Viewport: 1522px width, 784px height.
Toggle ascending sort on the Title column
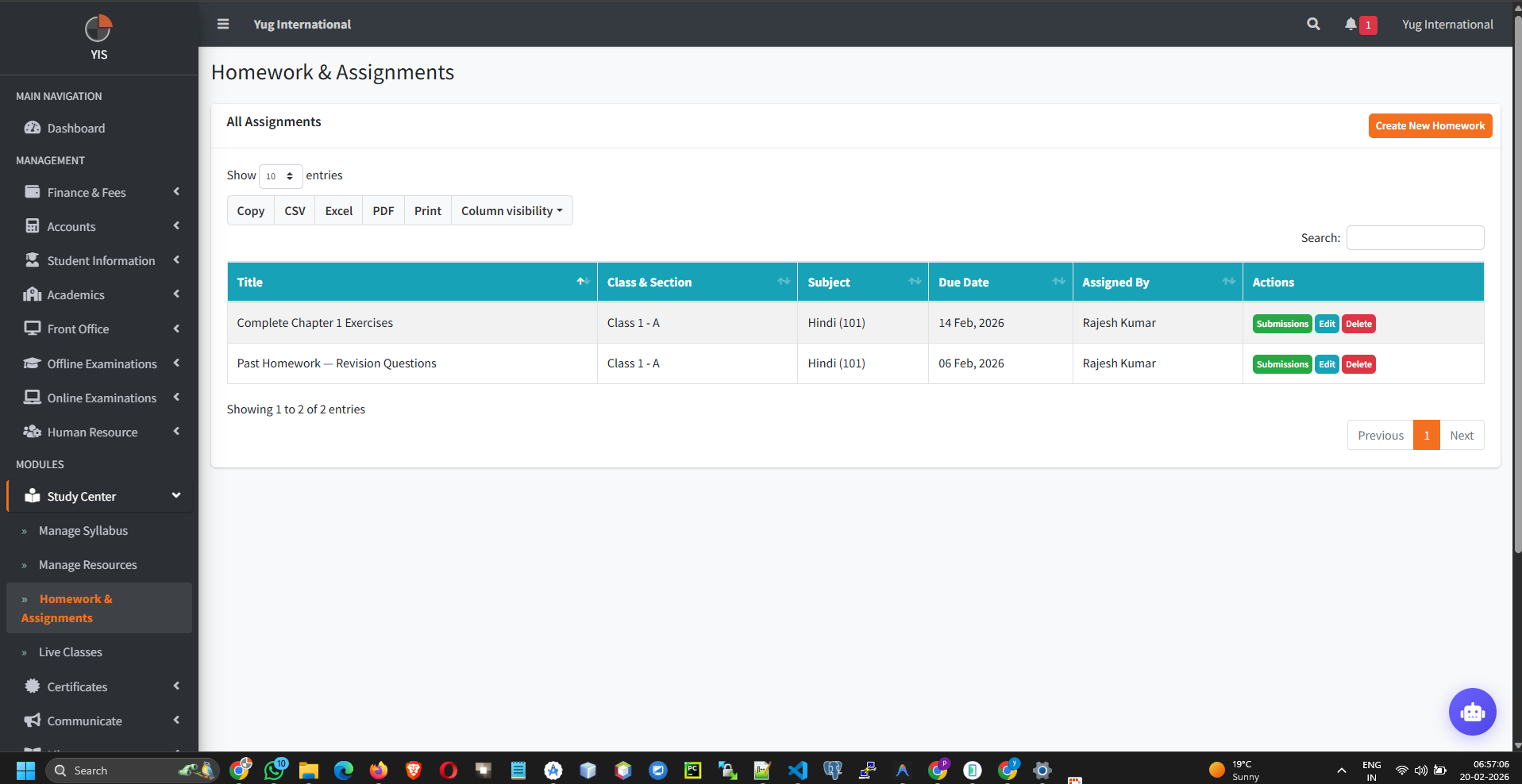582,282
